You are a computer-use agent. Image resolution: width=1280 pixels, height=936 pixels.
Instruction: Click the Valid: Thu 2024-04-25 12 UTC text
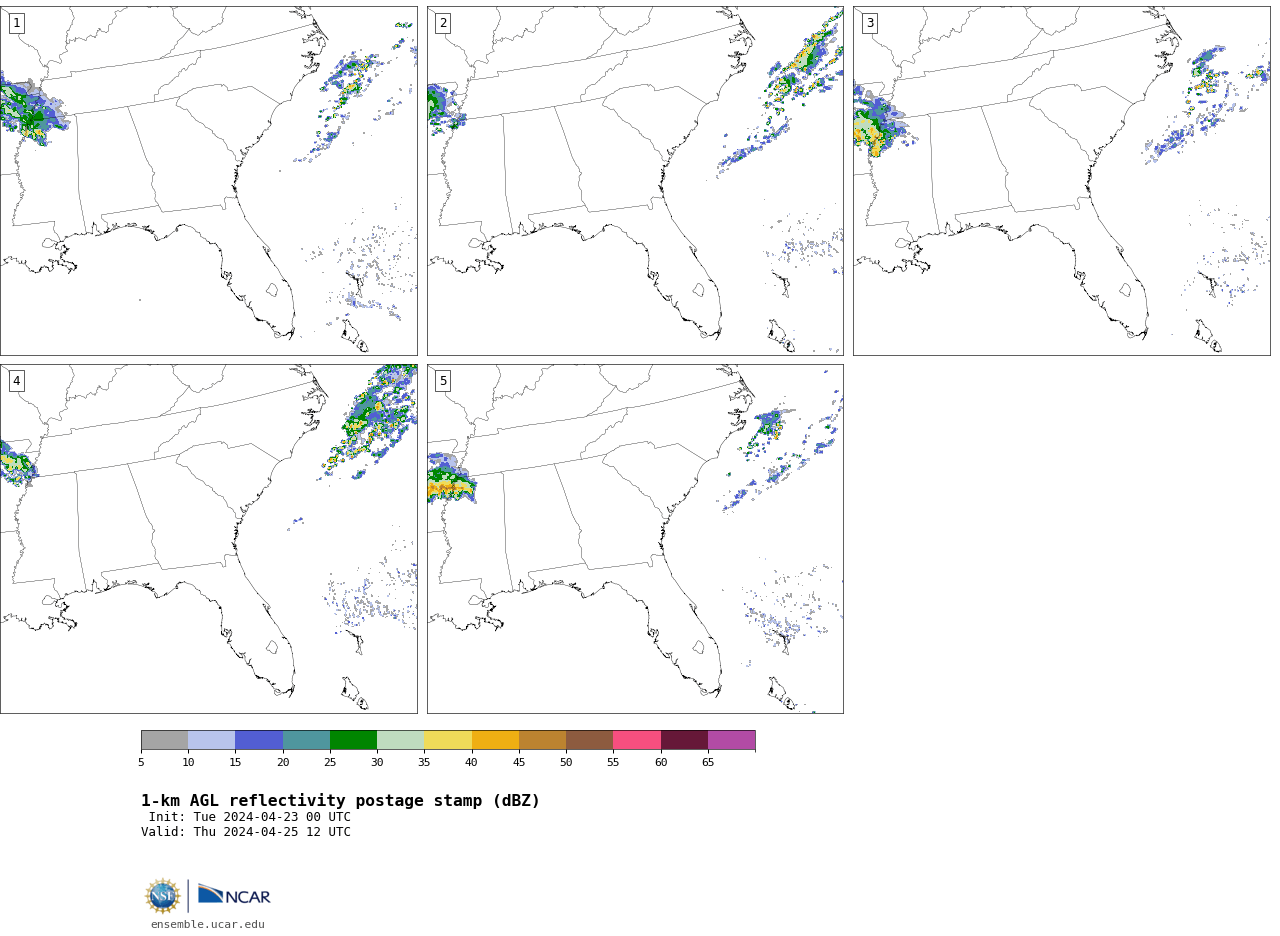point(246,832)
